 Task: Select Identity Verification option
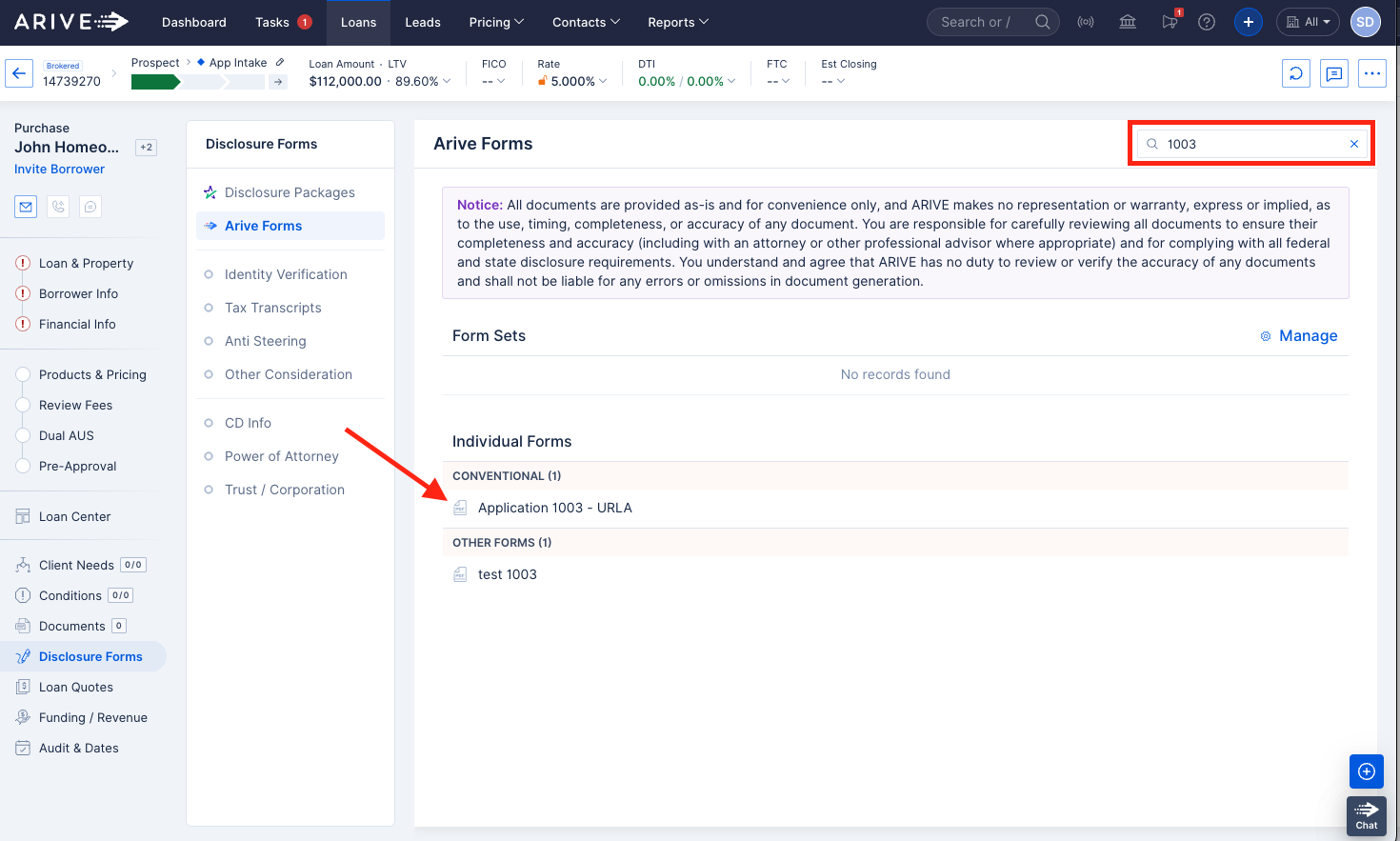point(286,274)
